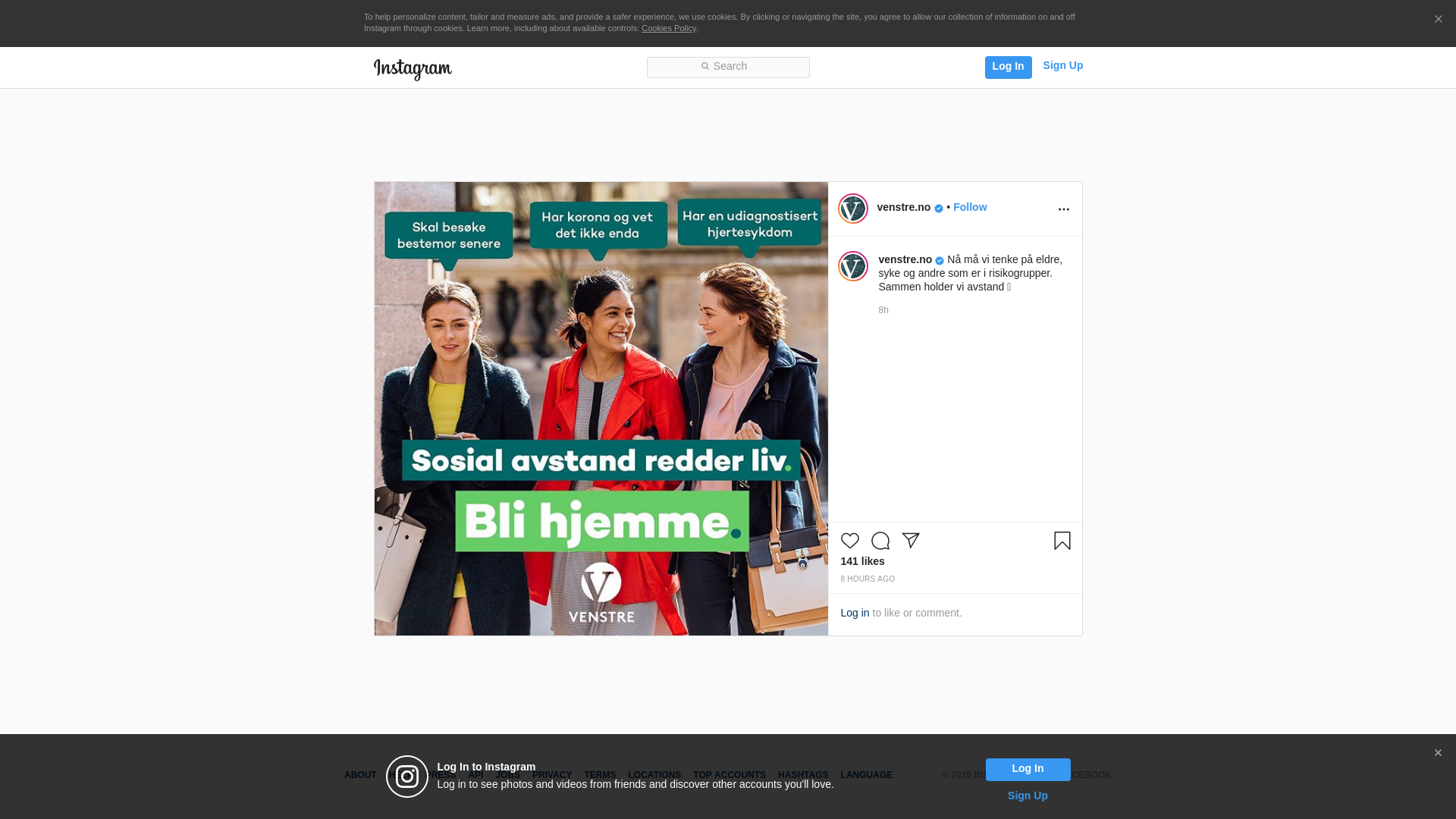The image size is (1456, 819).
Task: Open the TOP ACCOUNTS footer link
Action: click(x=730, y=776)
